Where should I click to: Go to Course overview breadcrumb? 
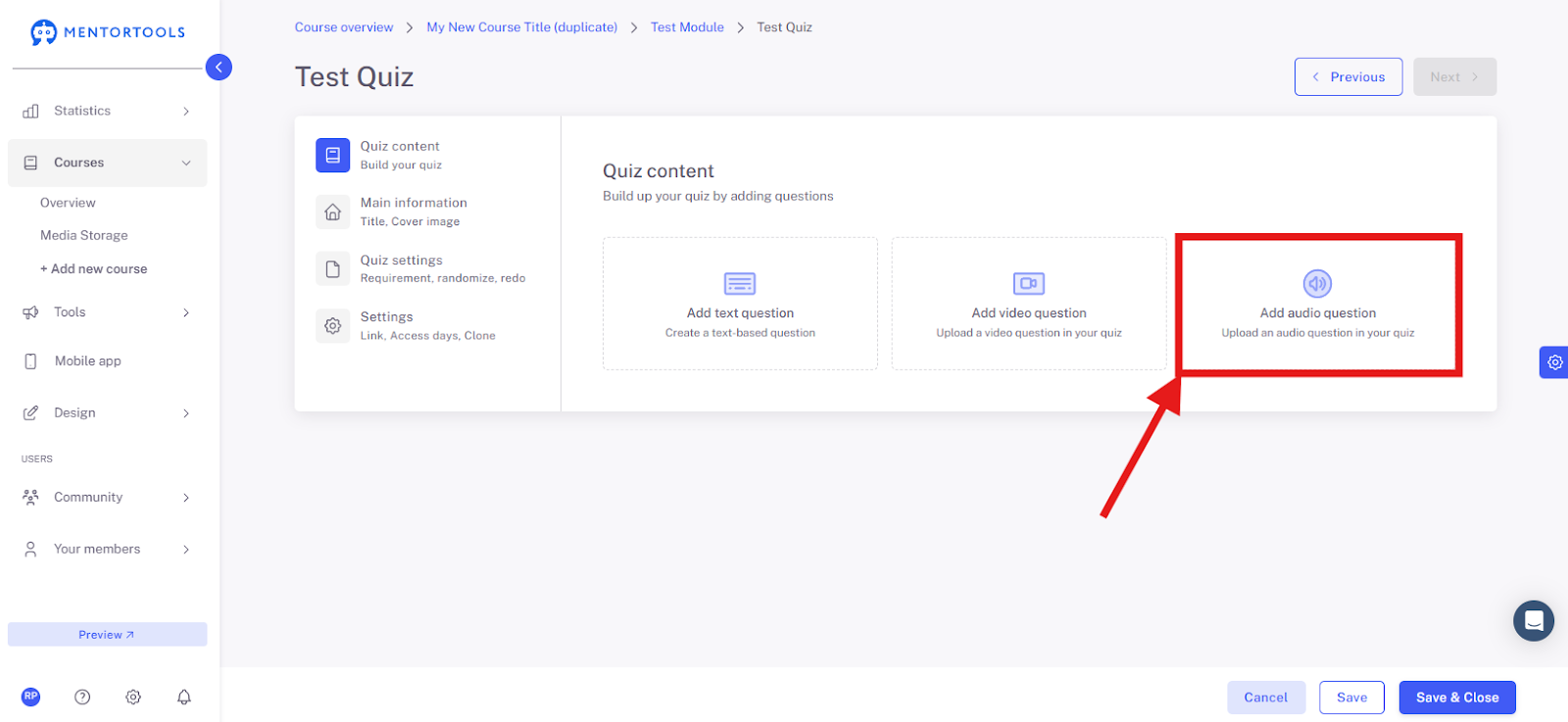click(344, 27)
